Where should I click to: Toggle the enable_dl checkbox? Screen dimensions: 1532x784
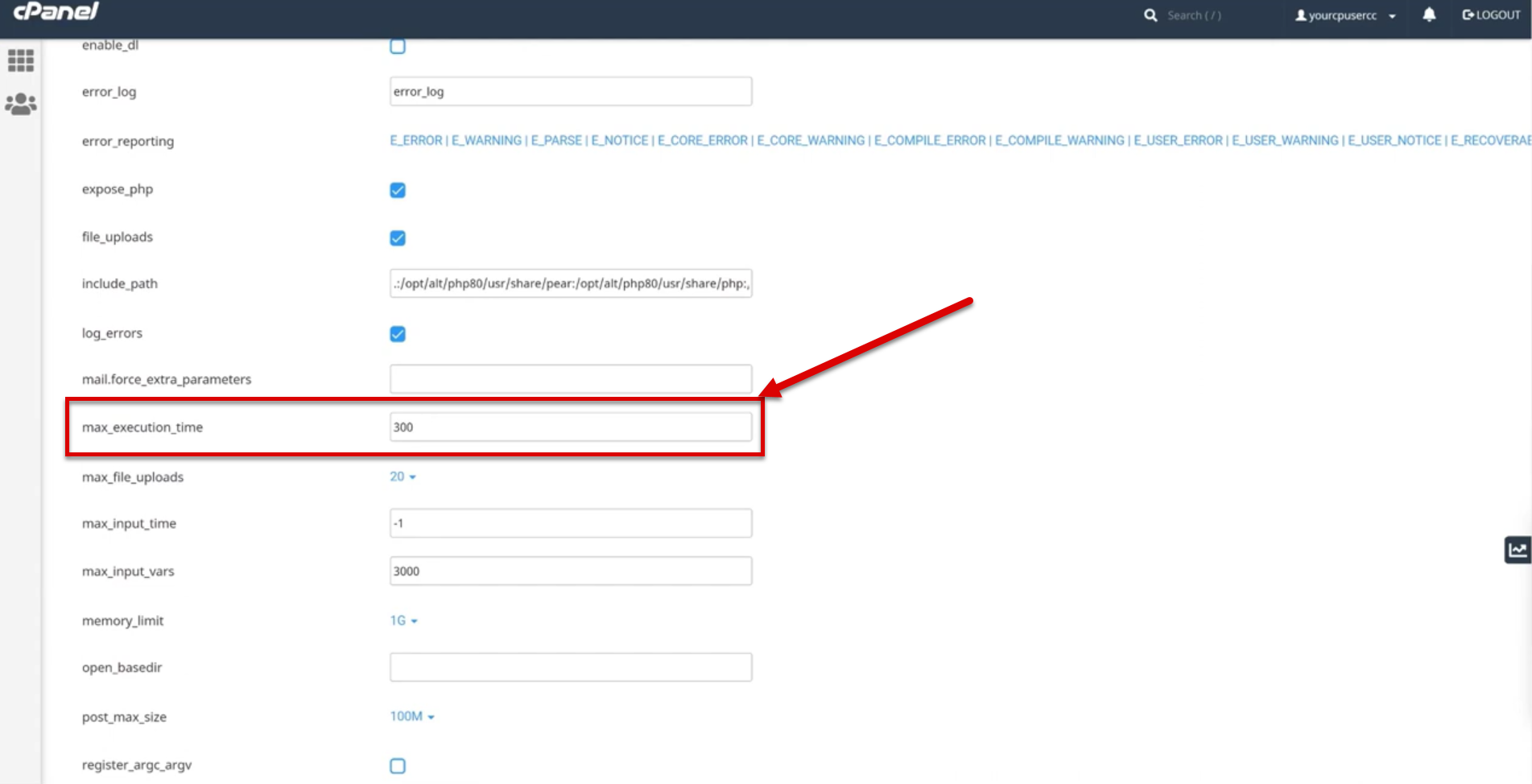pyautogui.click(x=398, y=46)
